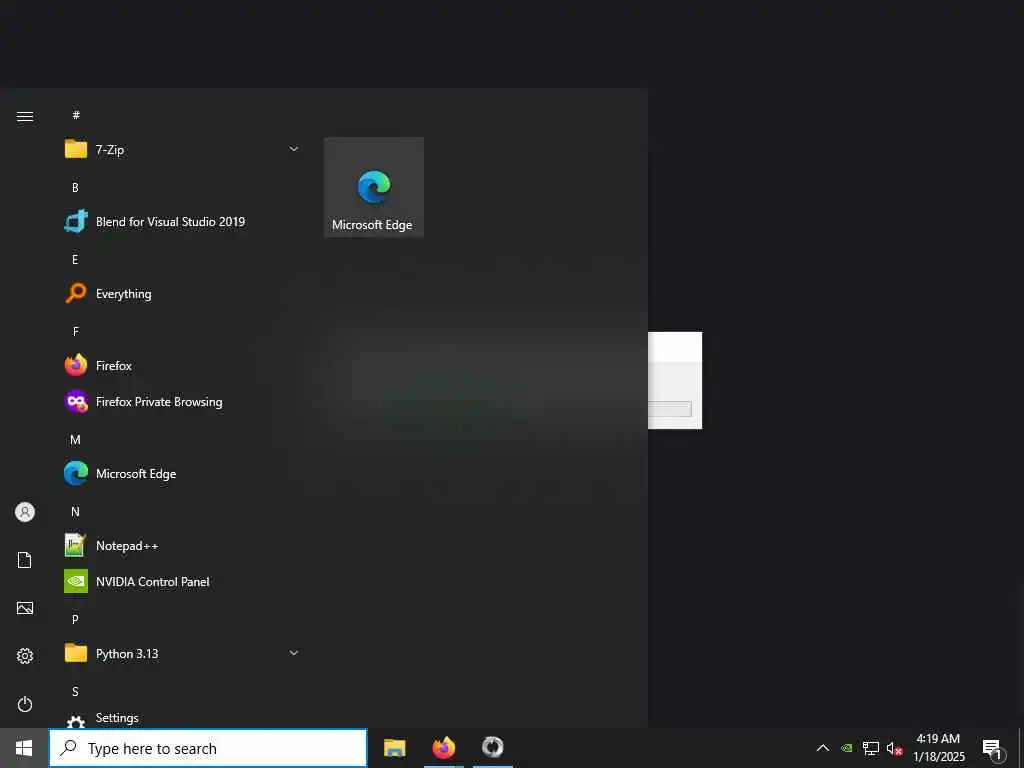Screen dimensions: 1024x768
Task: Expand the Python 3.13 folder chevron
Action: (x=294, y=653)
